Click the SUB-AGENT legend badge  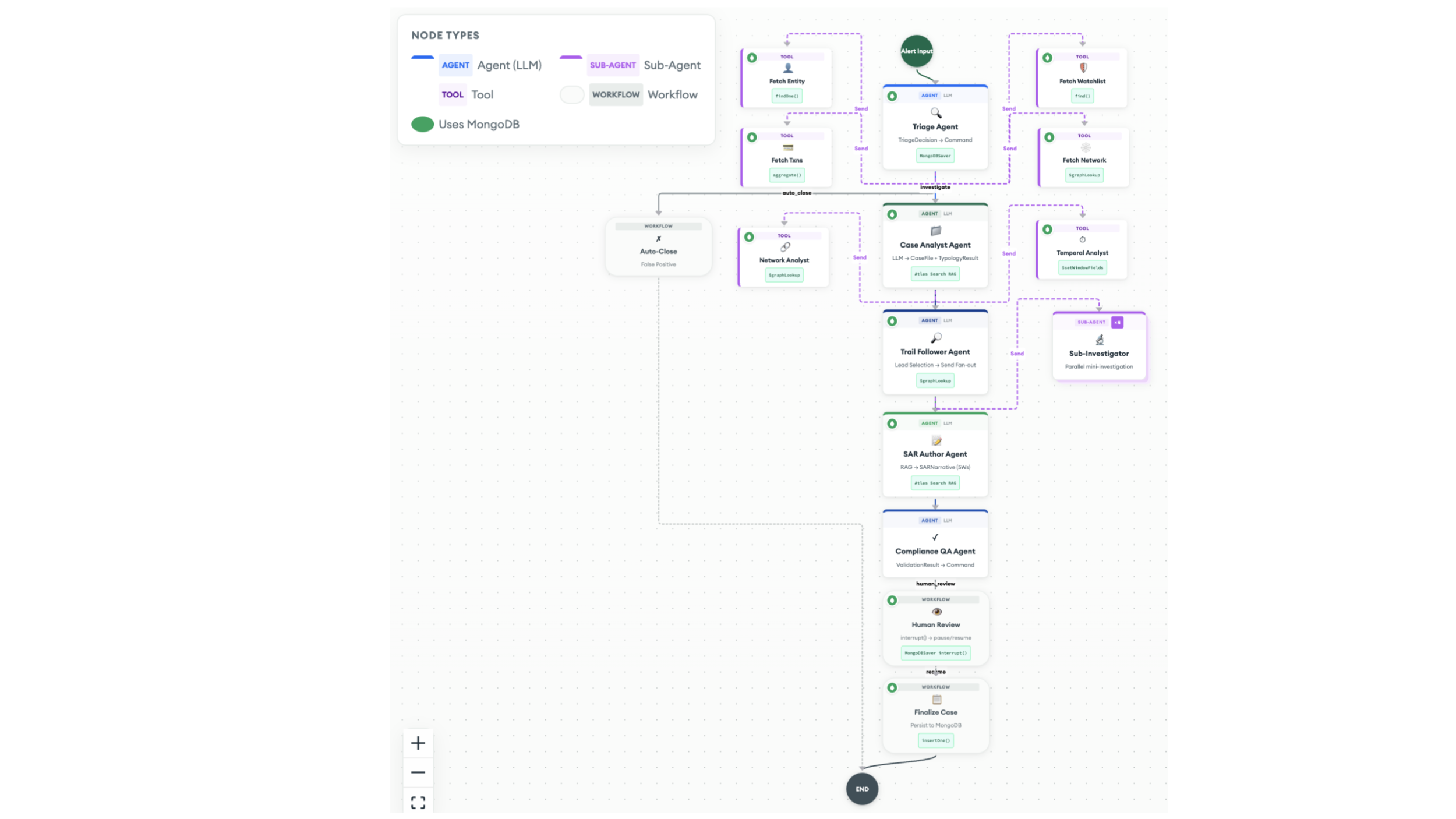click(x=613, y=65)
